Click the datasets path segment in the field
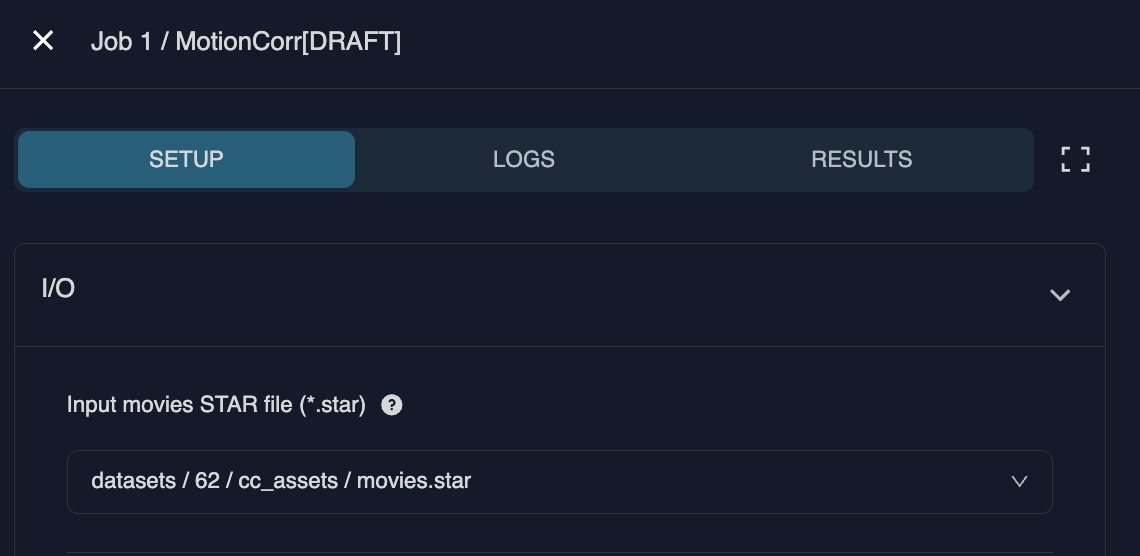The height and width of the screenshot is (556, 1140). click(x=131, y=481)
